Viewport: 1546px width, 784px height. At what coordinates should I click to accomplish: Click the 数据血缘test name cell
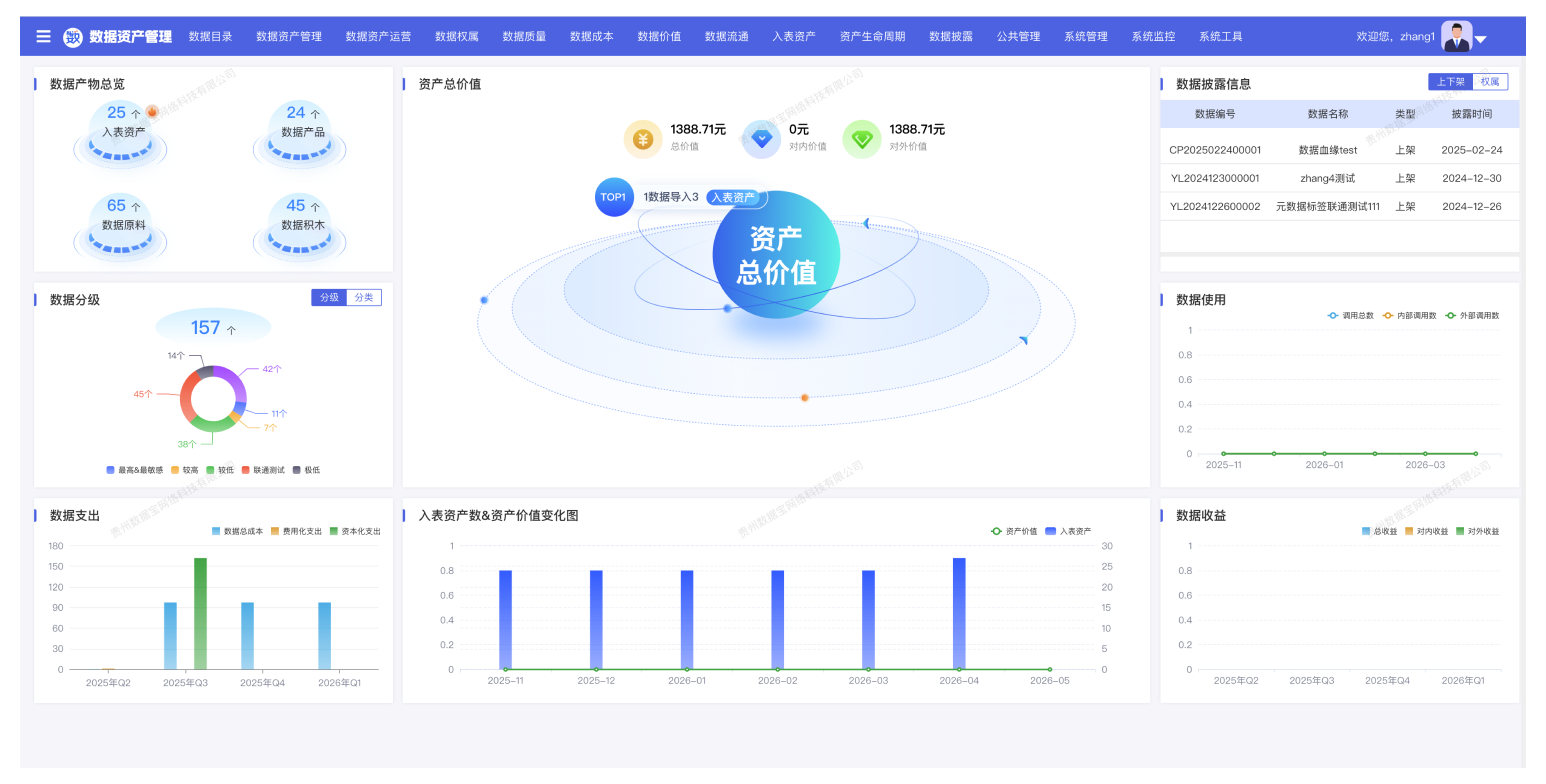(1328, 150)
